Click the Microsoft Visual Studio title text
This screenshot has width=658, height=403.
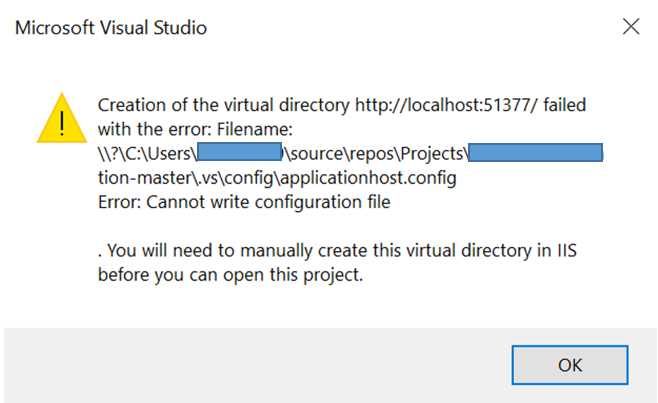click(111, 28)
